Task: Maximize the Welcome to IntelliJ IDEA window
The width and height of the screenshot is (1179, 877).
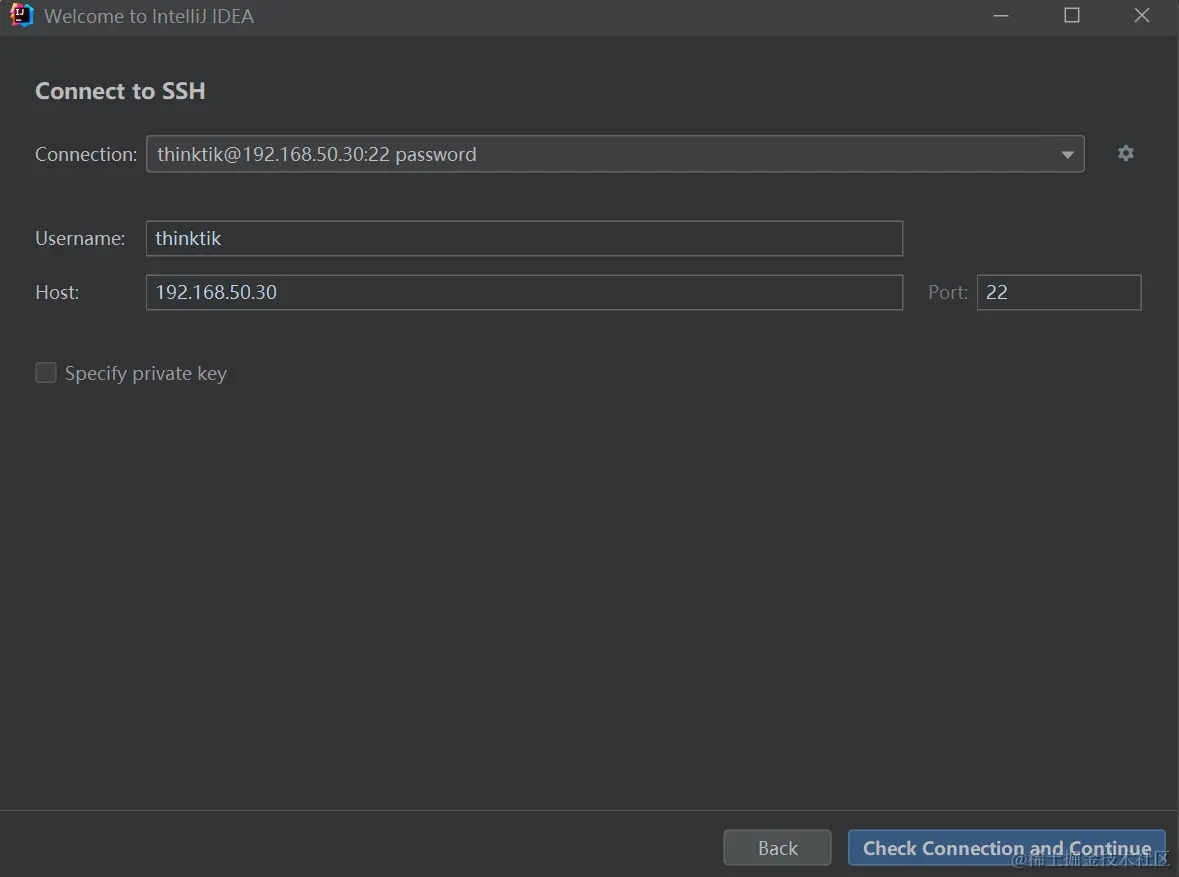Action: point(1071,15)
